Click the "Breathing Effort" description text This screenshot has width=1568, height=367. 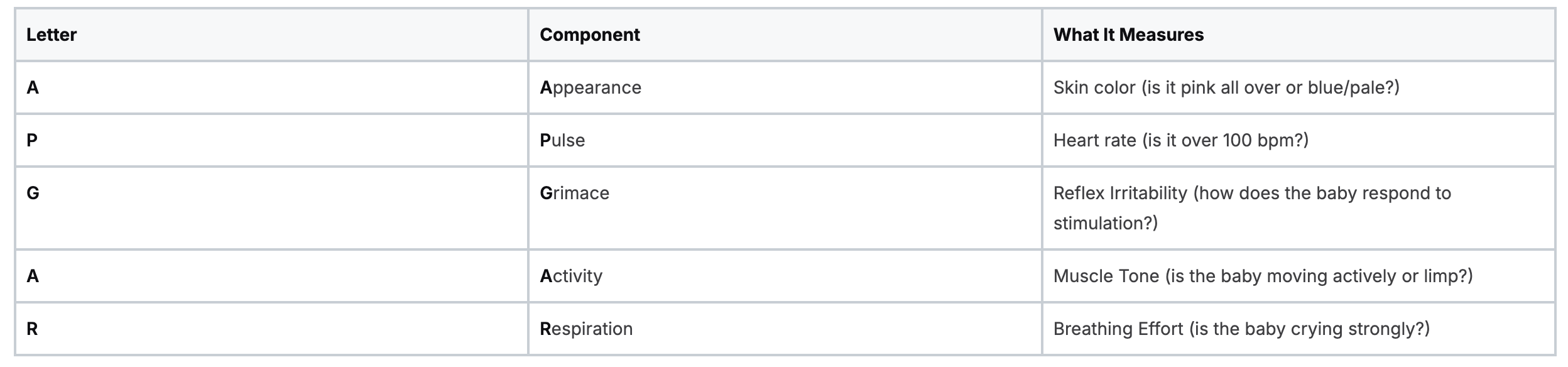[1118, 329]
